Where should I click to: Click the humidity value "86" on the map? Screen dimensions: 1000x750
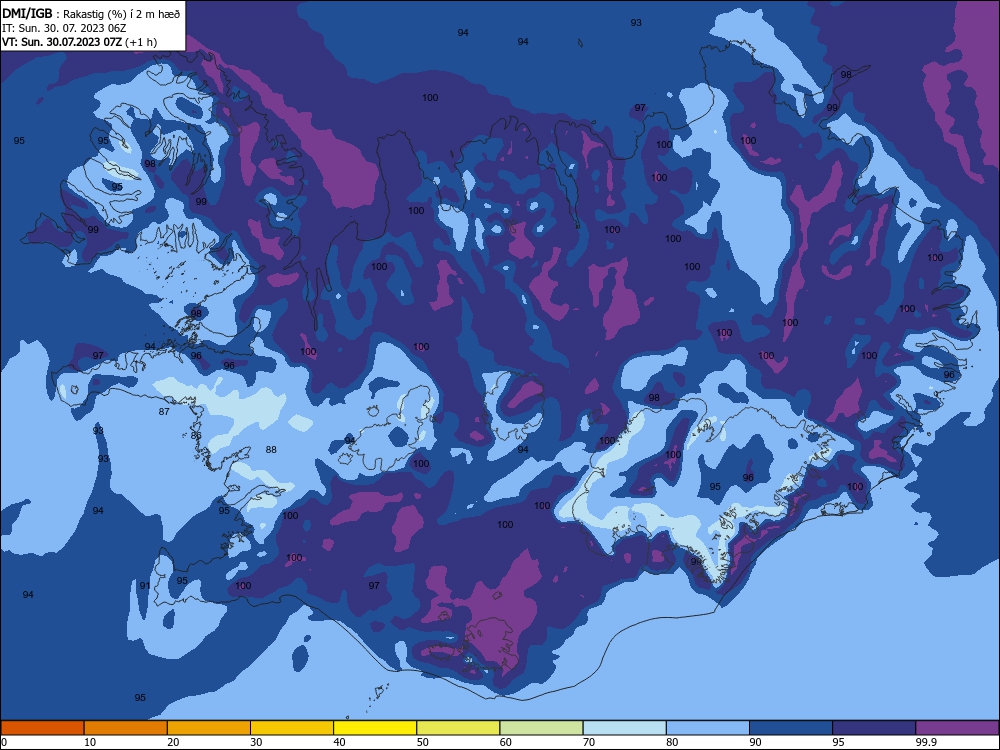(x=196, y=436)
